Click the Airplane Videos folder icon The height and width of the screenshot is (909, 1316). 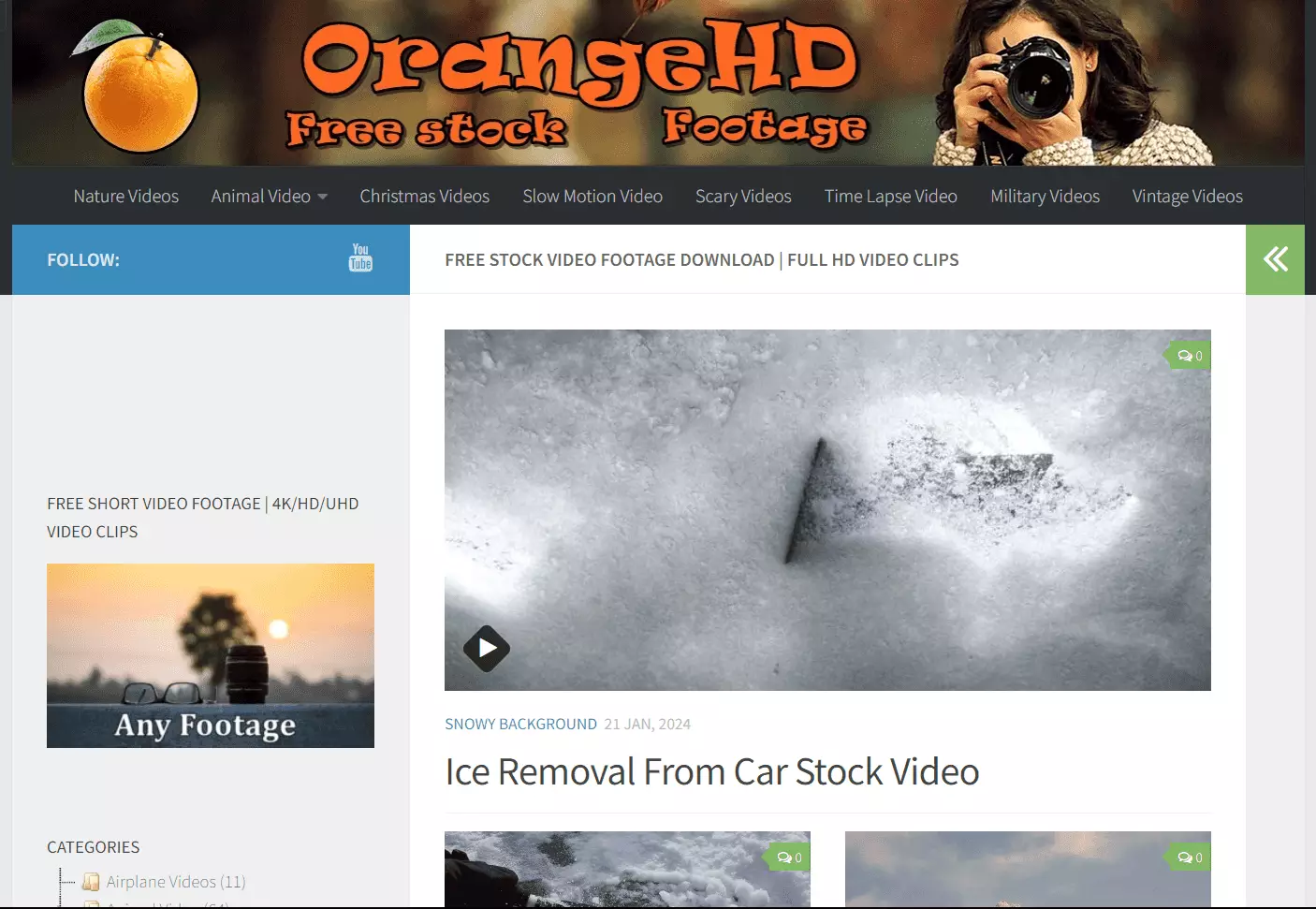pos(91,882)
